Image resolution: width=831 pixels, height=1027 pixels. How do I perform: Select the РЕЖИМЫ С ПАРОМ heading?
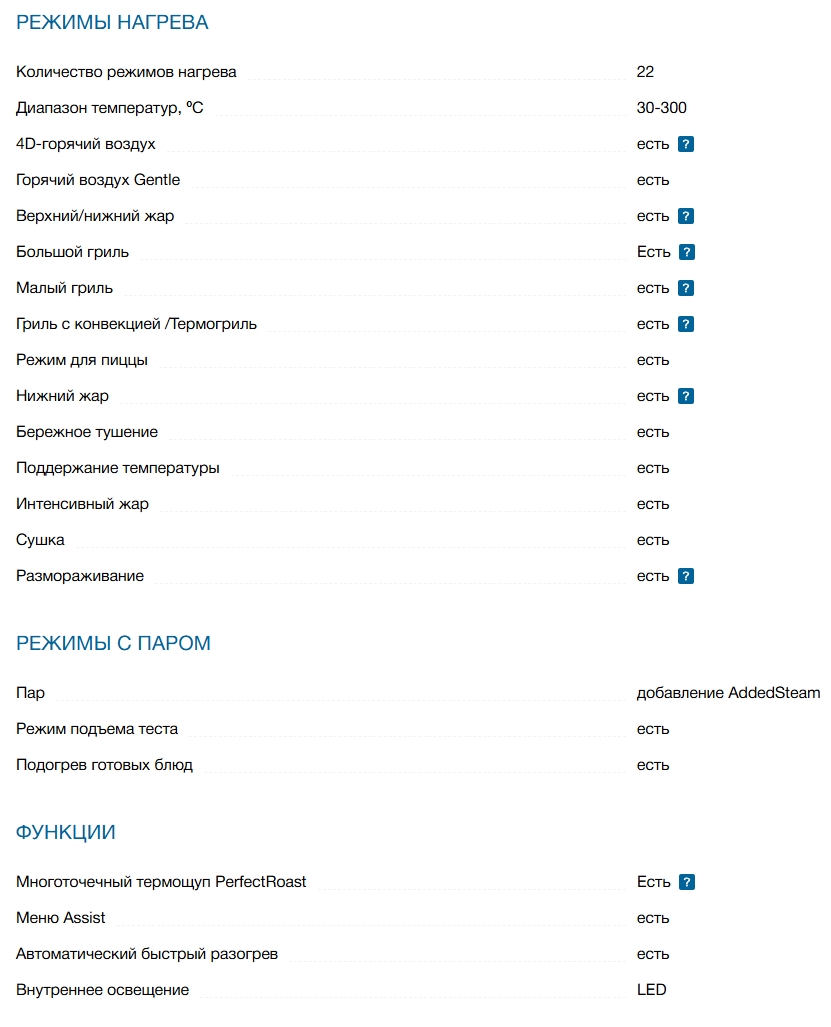113,643
